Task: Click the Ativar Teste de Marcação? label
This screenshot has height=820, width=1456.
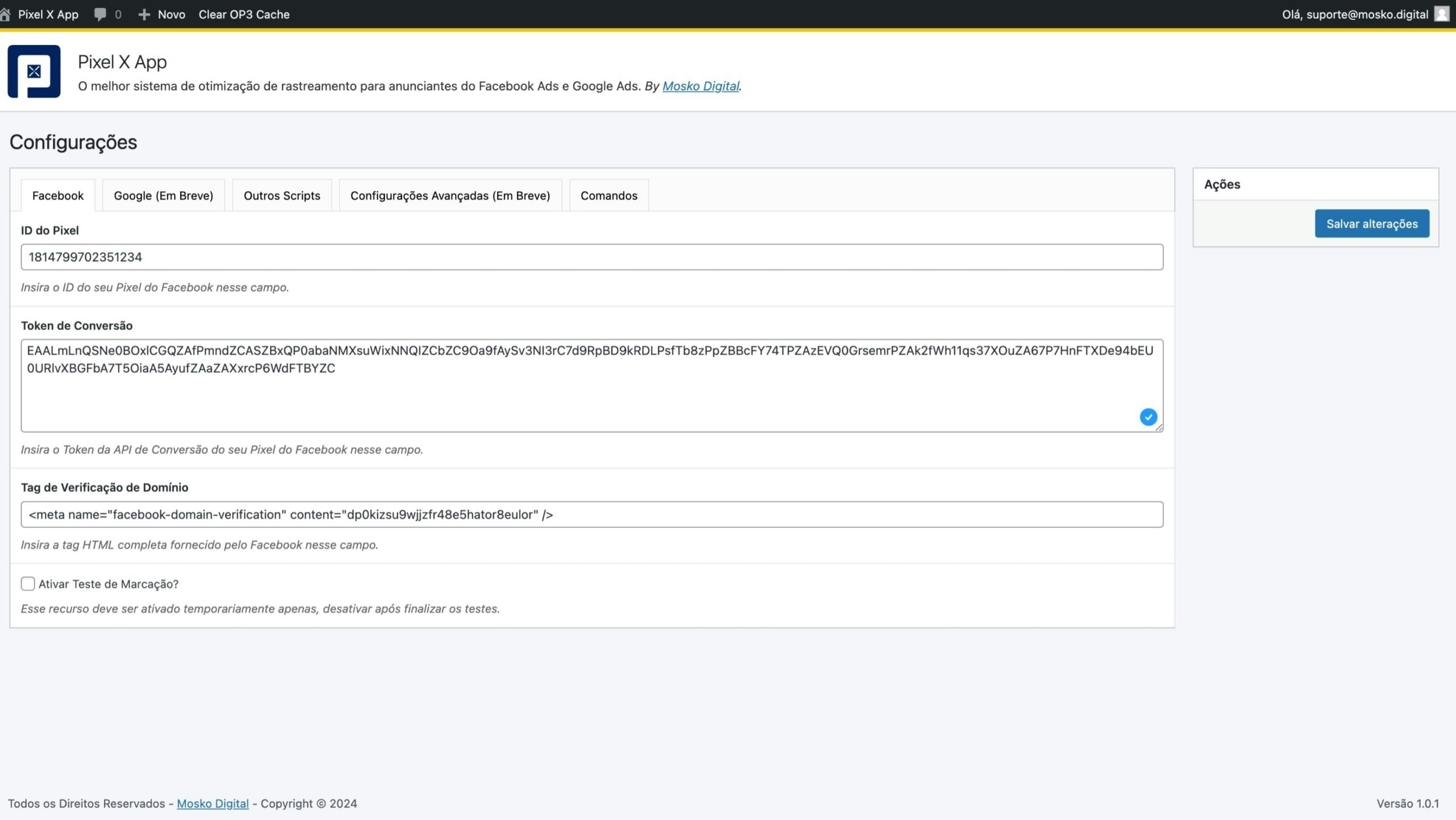Action: (109, 584)
